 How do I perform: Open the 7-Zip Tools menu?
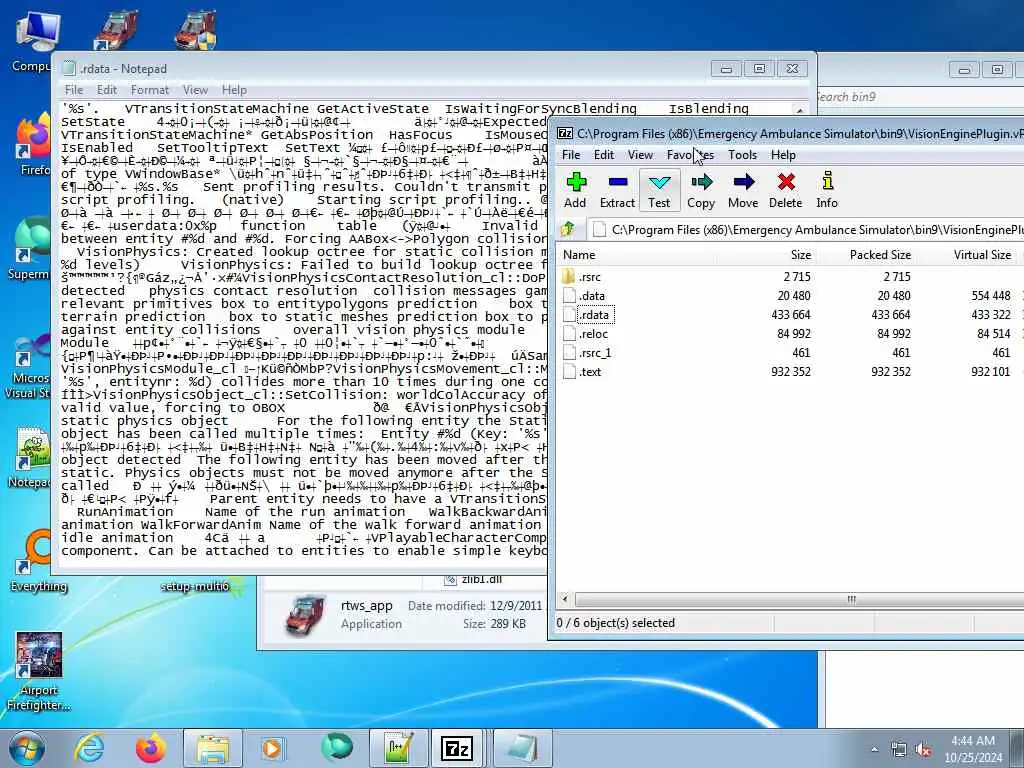743,155
